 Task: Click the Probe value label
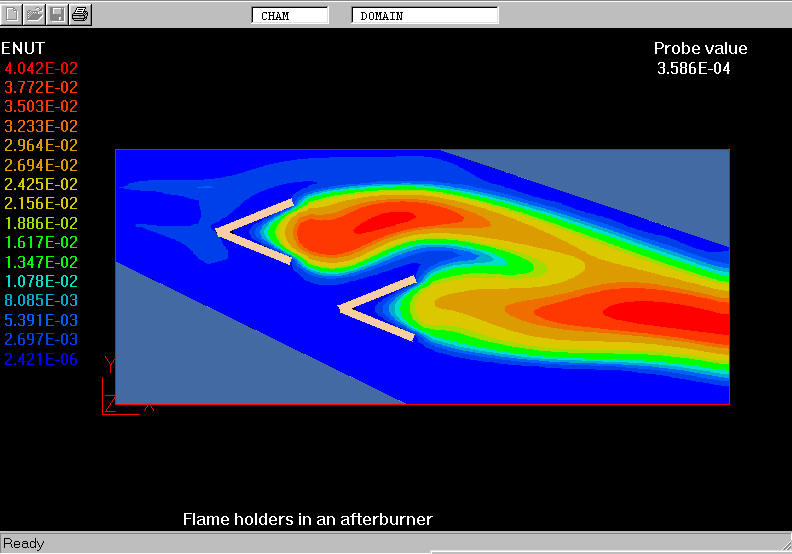pos(700,49)
